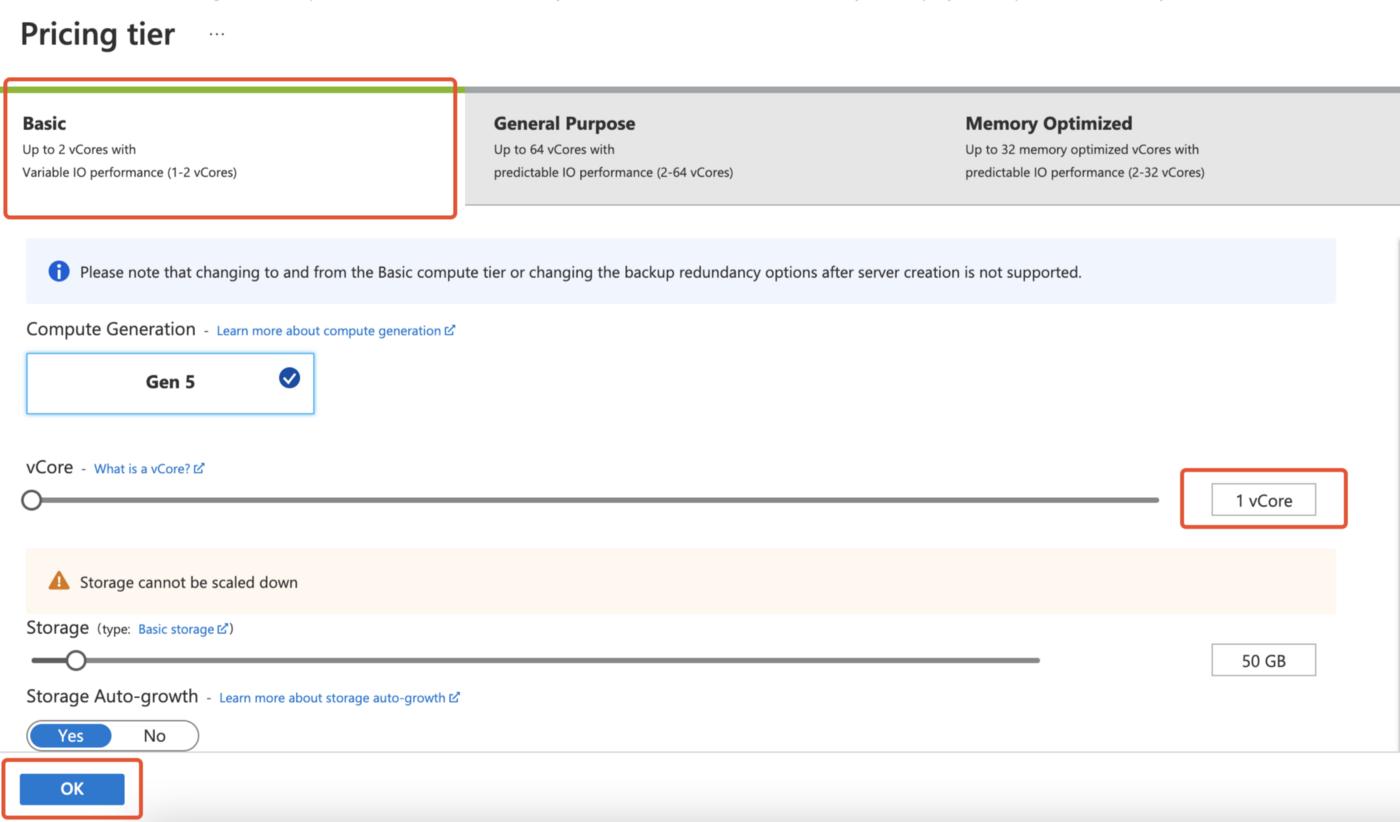Click the orange storage warning triangle icon
1400x822 pixels.
[x=59, y=581]
